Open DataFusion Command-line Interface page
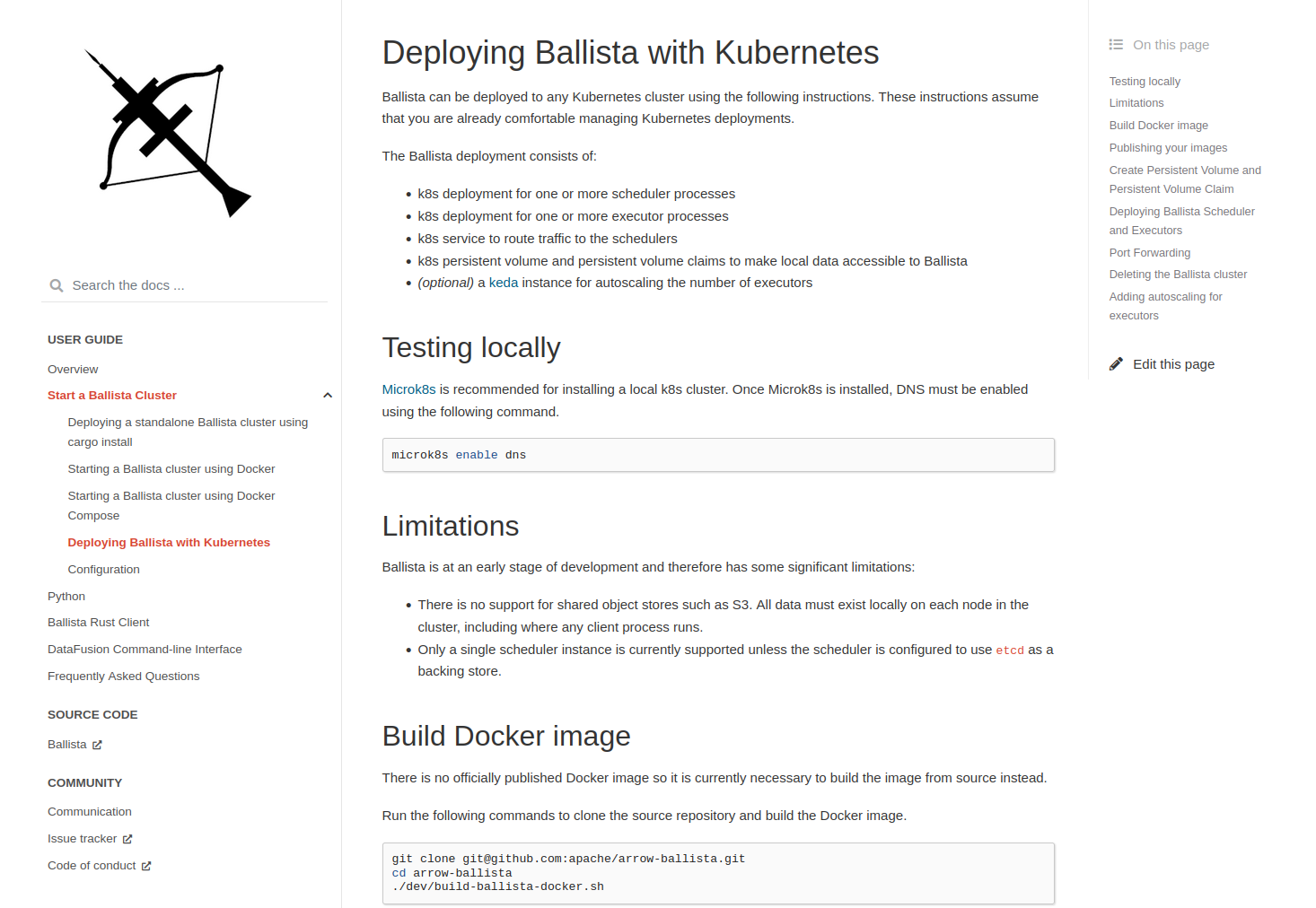The height and width of the screenshot is (908, 1316). (x=145, y=650)
